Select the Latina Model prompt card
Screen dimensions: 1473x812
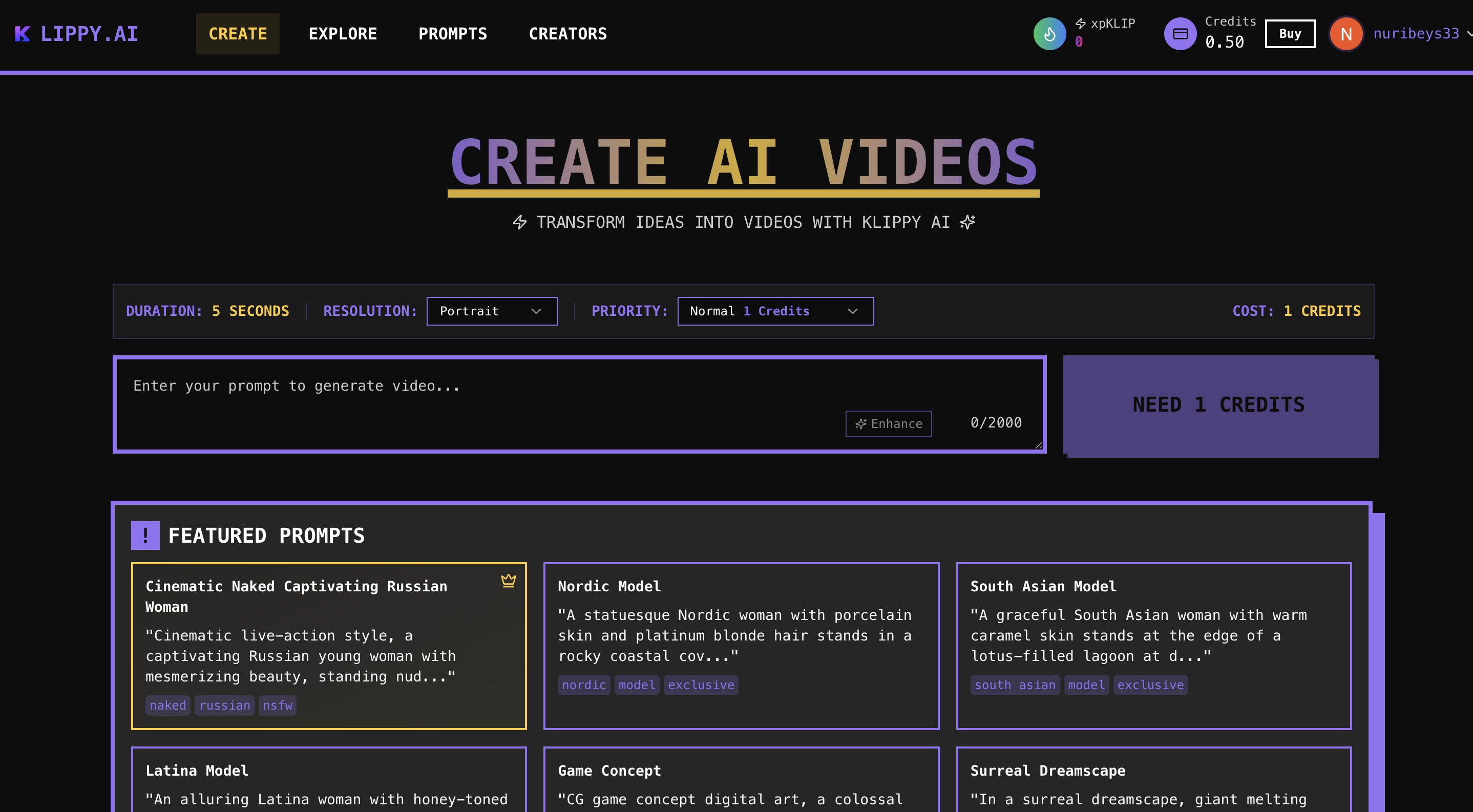point(329,779)
